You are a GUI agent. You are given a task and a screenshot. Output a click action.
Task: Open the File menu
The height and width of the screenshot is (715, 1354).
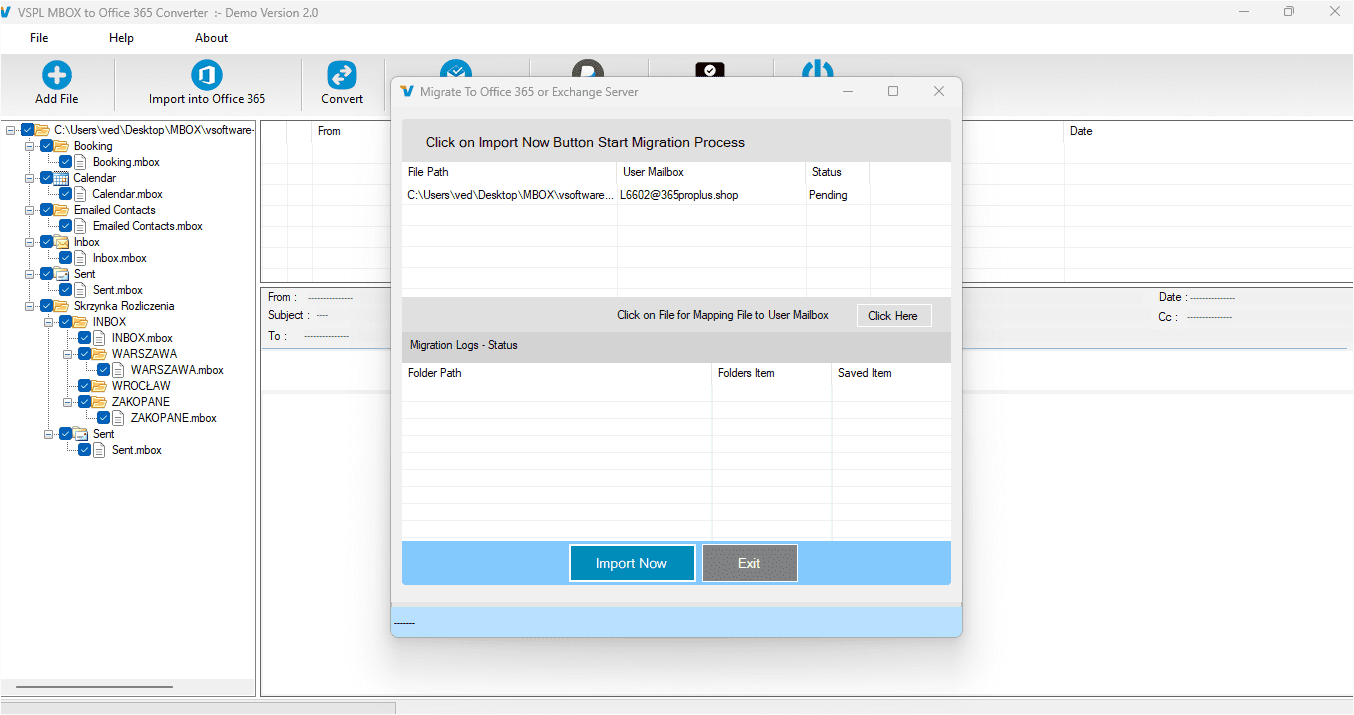pyautogui.click(x=39, y=38)
